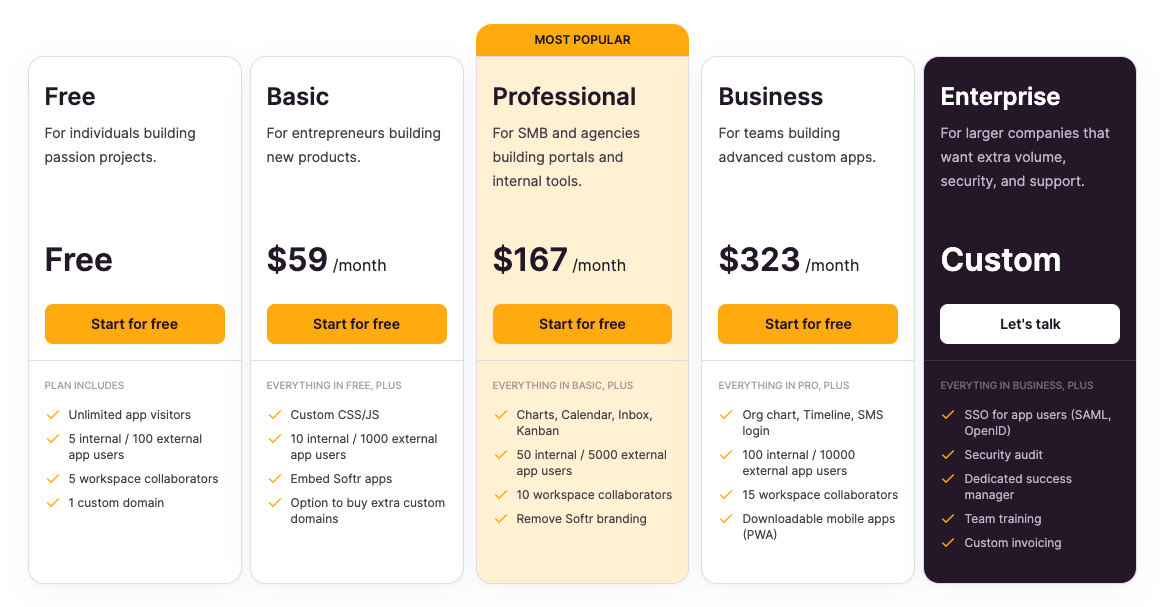Click the Let's talk Enterprise button
The image size is (1171, 607).
click(1030, 324)
